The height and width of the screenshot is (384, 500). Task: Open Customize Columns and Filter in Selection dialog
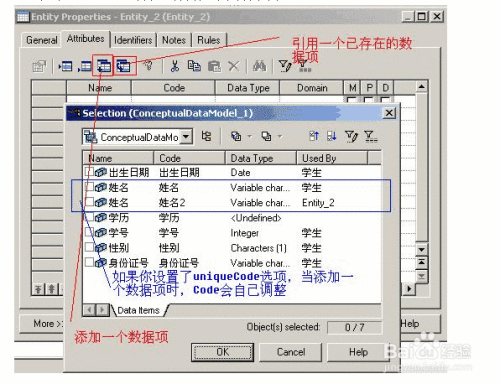pyautogui.click(x=351, y=136)
